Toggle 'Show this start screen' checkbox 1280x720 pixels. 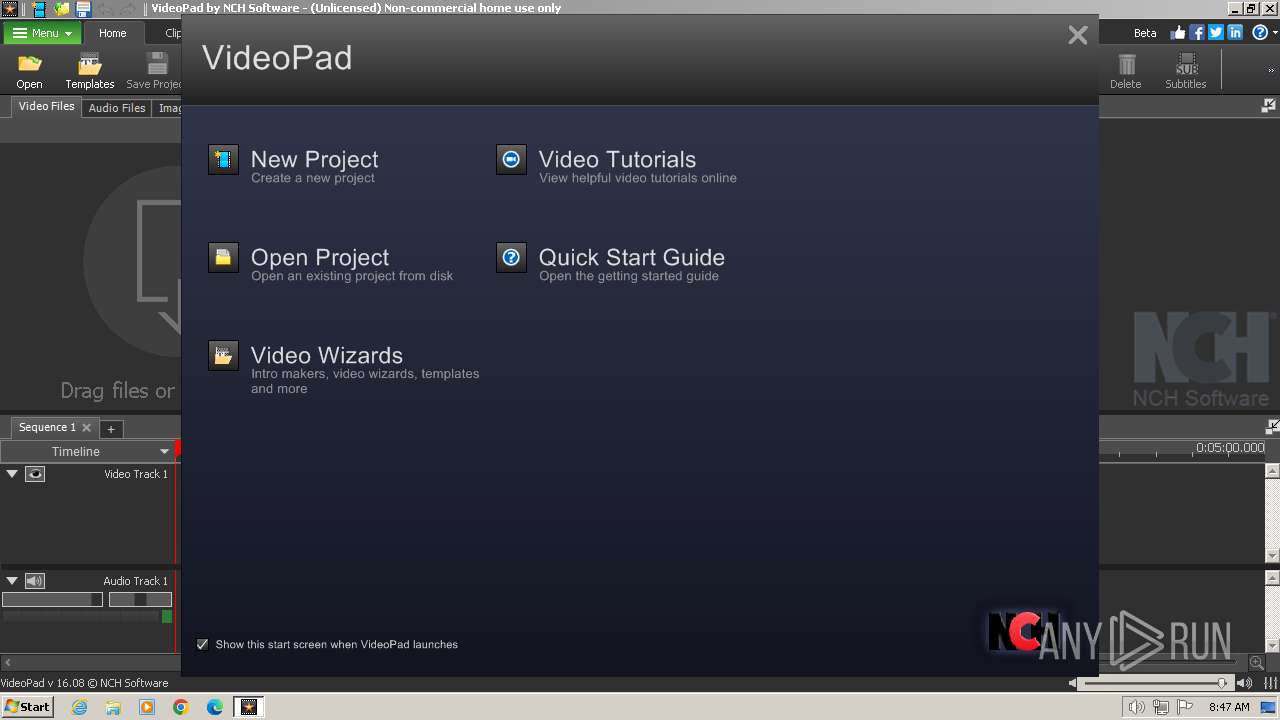click(203, 645)
